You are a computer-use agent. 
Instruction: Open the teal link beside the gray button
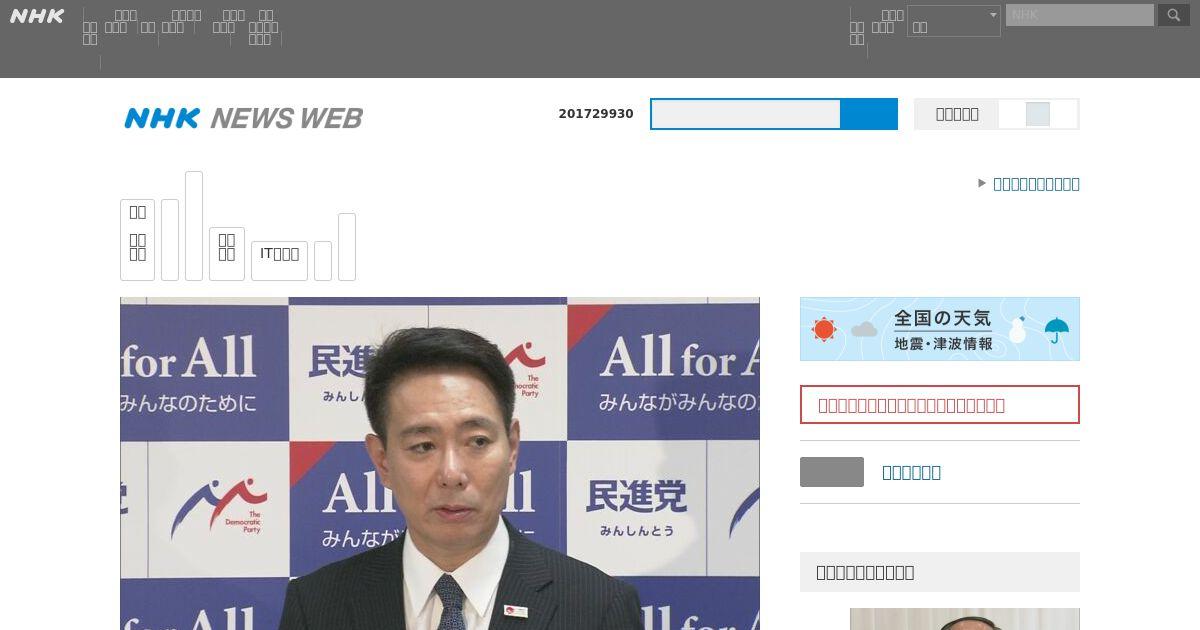(x=911, y=472)
